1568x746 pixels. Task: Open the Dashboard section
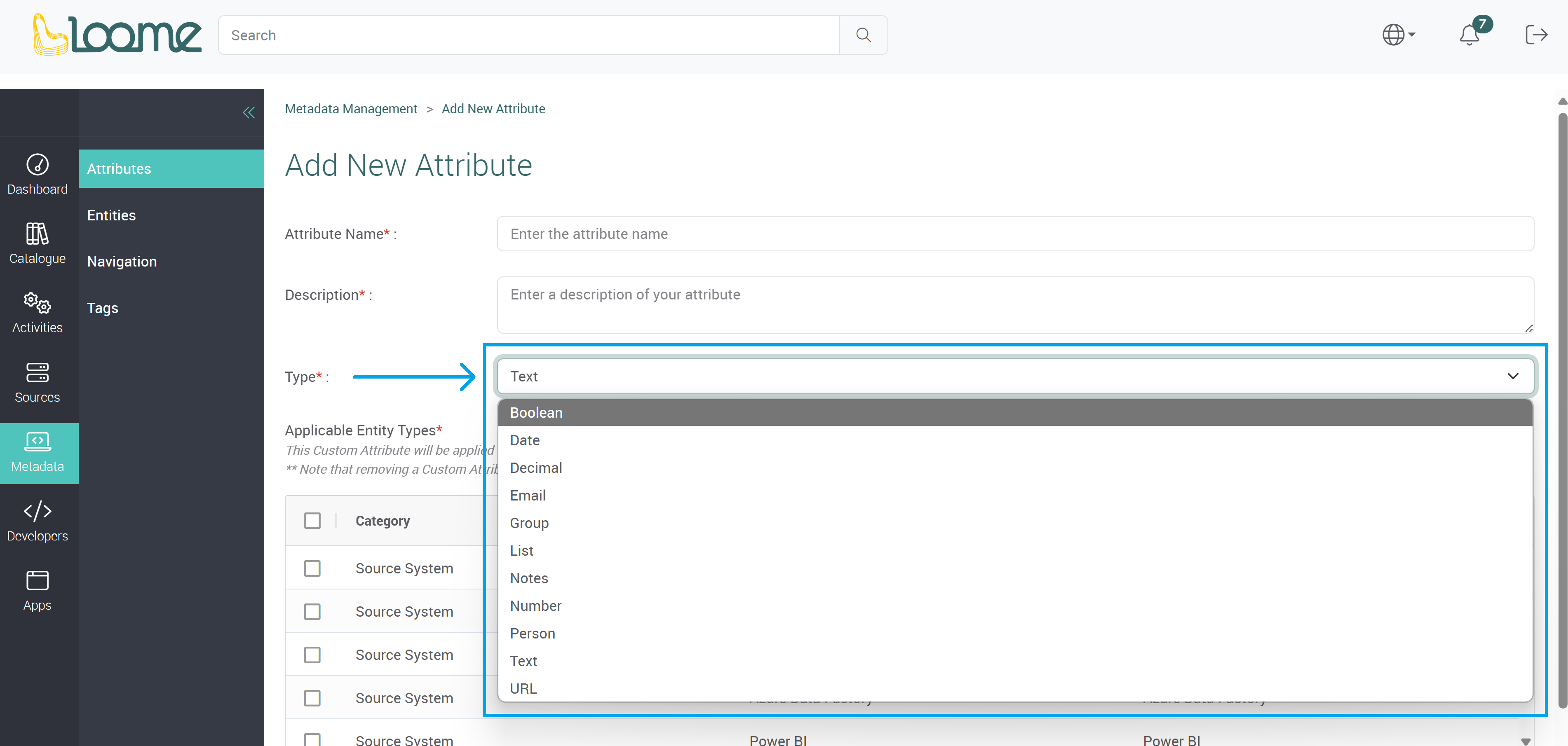tap(37, 174)
